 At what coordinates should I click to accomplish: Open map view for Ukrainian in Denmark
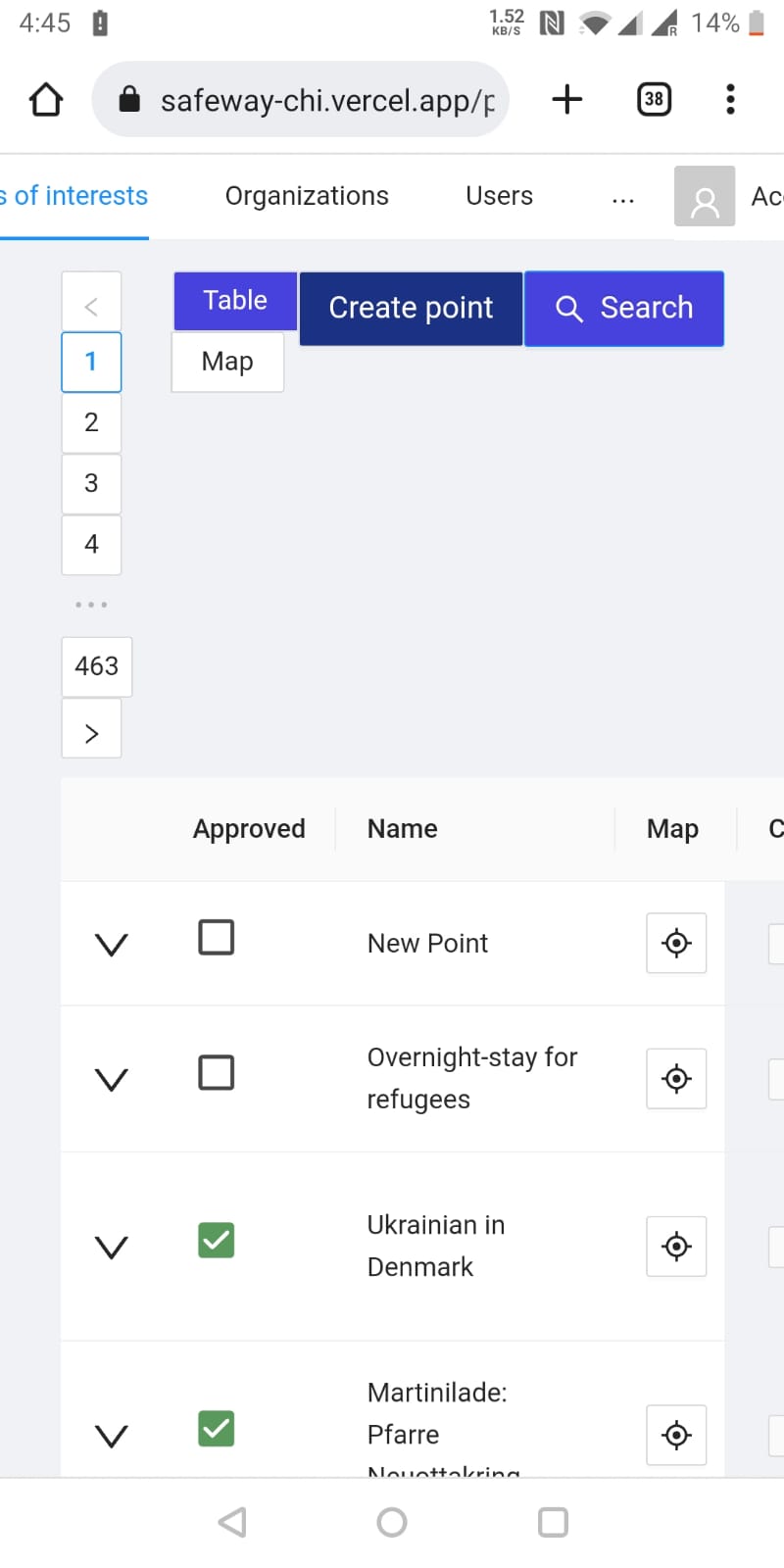tap(676, 1247)
